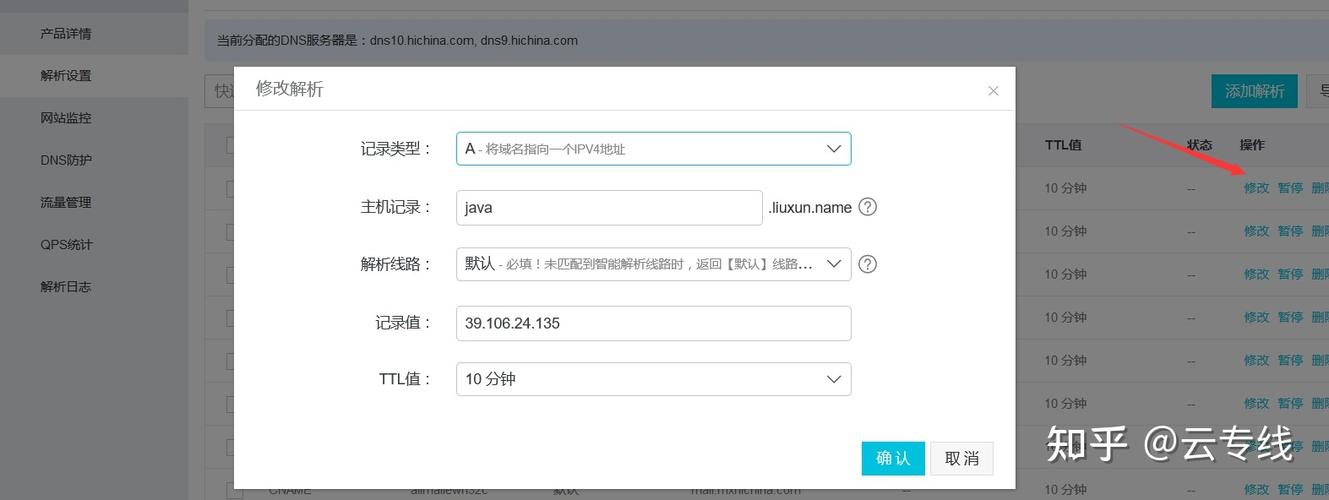Viewport: 1329px width, 500px height.
Task: Click the 记录值 field with 39.106.24.135
Action: pyautogui.click(x=653, y=323)
